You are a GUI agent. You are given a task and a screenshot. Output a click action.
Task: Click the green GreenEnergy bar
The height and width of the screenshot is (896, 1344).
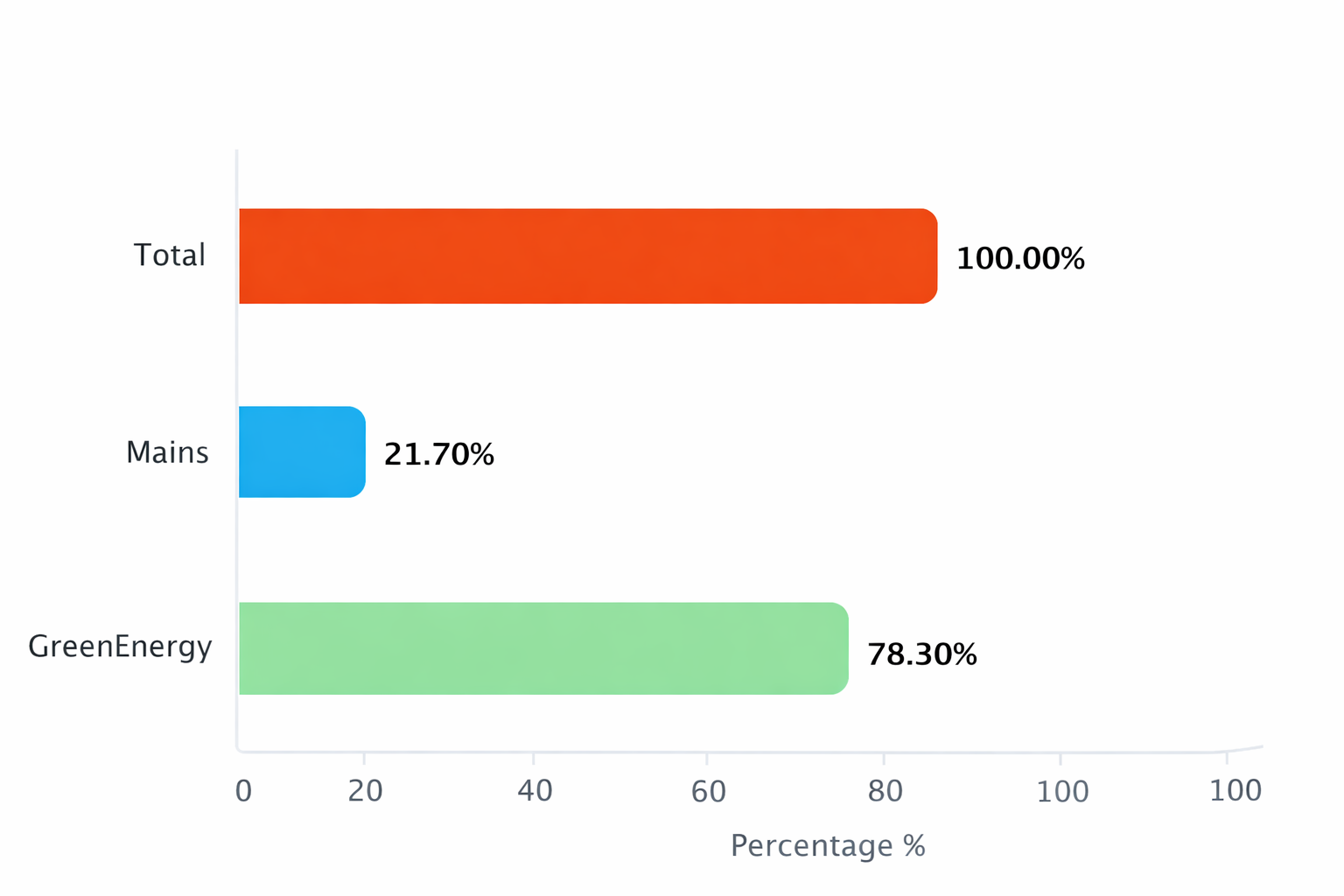pos(542,648)
